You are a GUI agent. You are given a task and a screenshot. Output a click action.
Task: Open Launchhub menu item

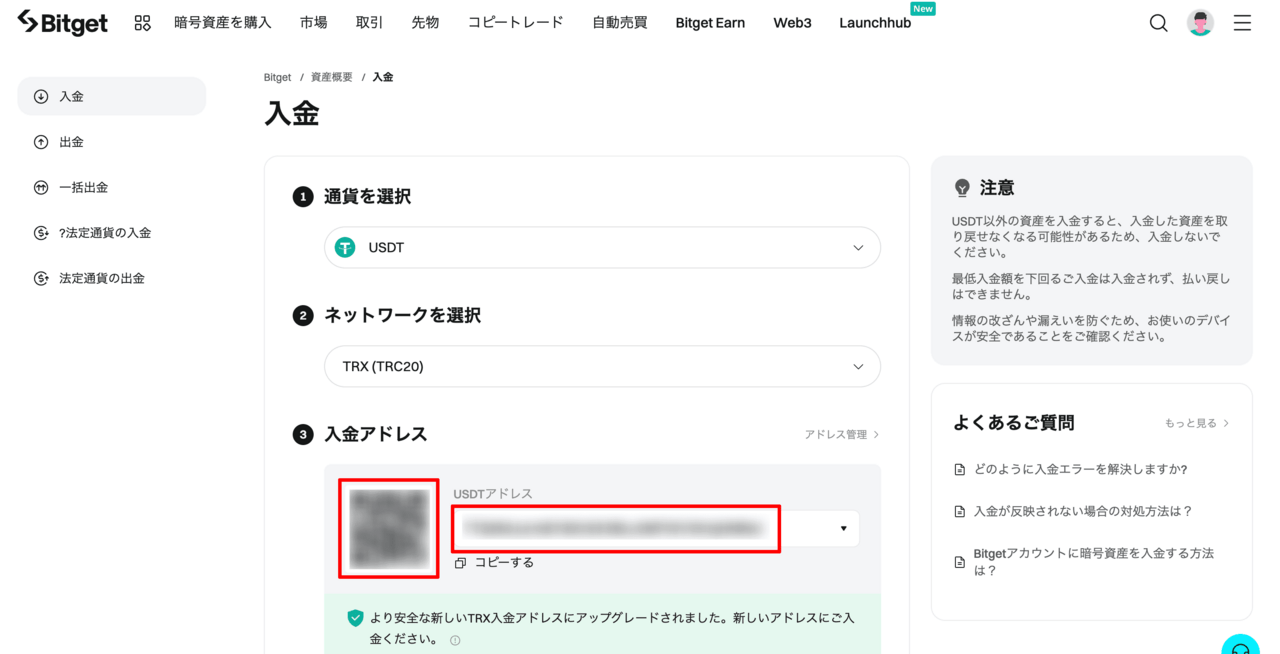875,22
